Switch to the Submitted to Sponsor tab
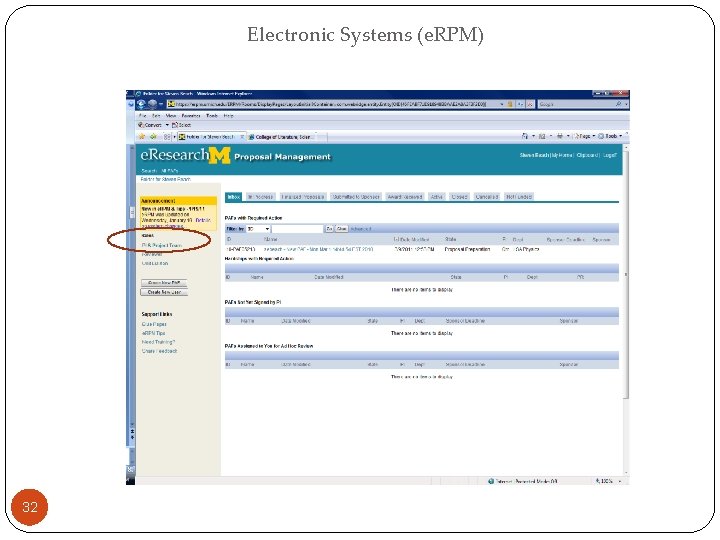Image resolution: width=720 pixels, height=540 pixels. click(356, 197)
